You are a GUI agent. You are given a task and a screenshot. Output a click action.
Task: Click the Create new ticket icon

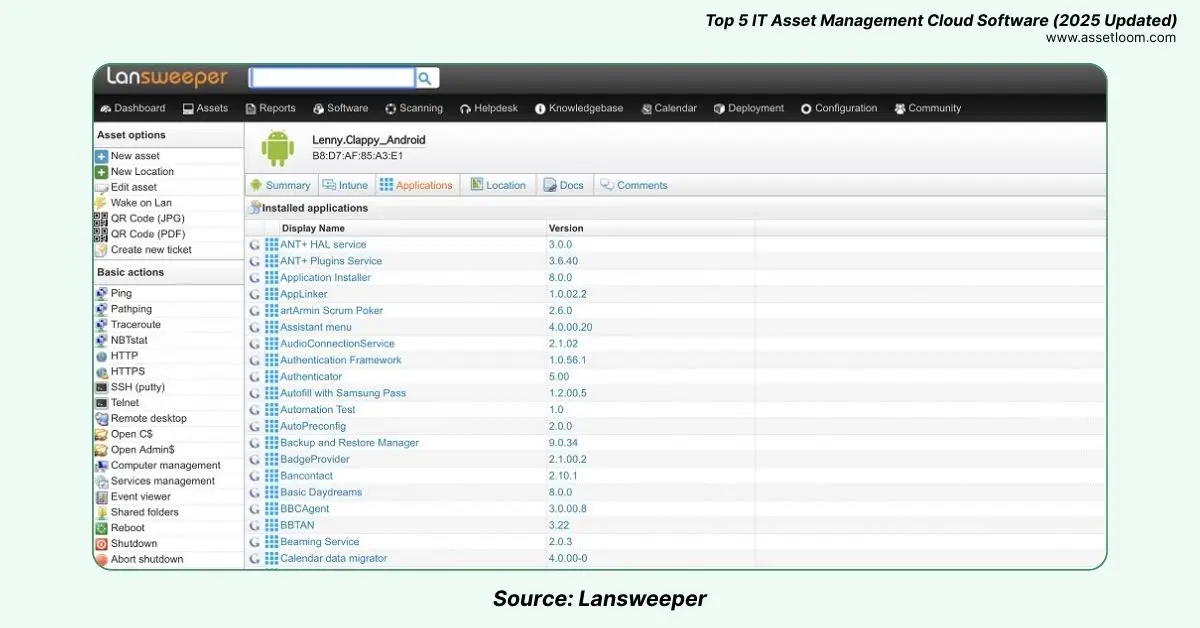[101, 250]
